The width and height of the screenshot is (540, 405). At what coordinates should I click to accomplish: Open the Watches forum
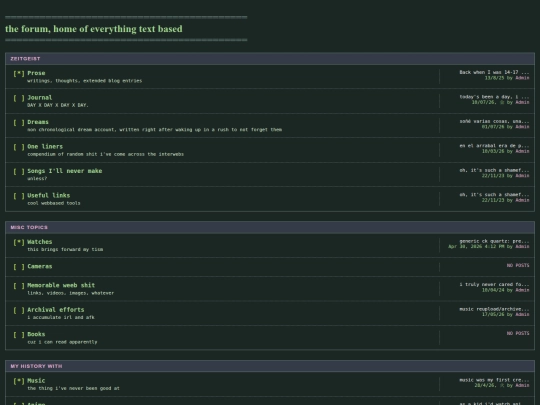(40, 242)
